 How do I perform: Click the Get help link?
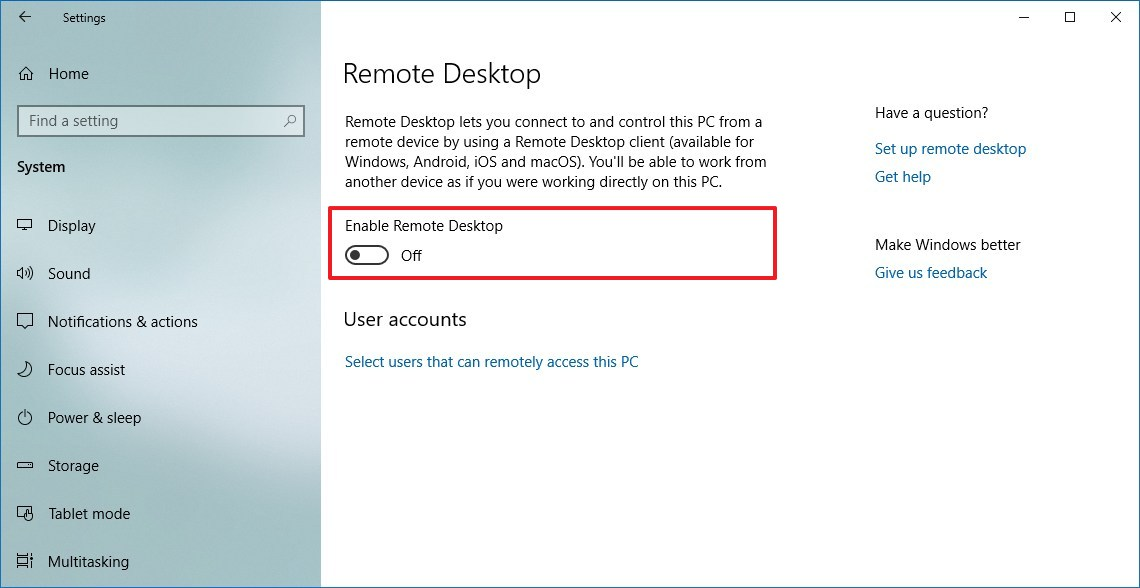tap(902, 177)
